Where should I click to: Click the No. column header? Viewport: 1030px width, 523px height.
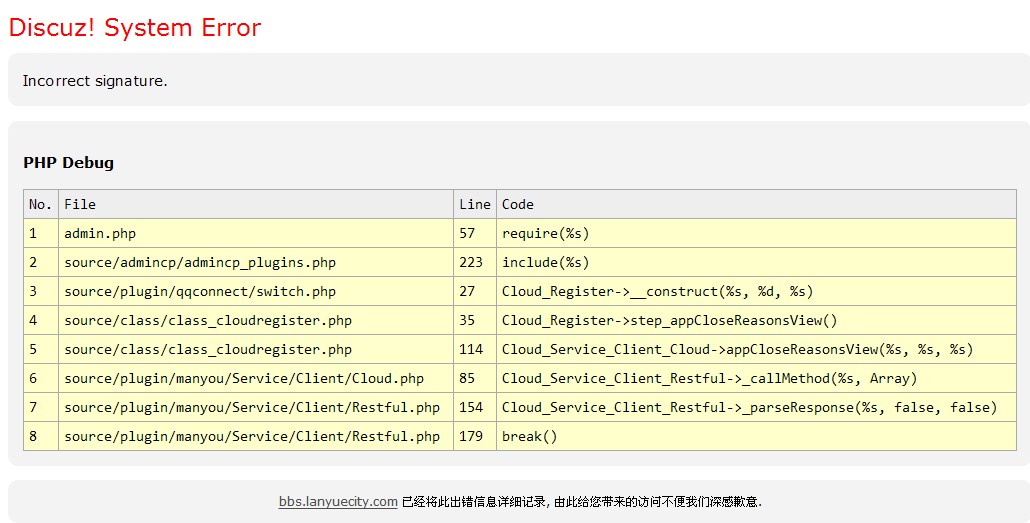40,204
